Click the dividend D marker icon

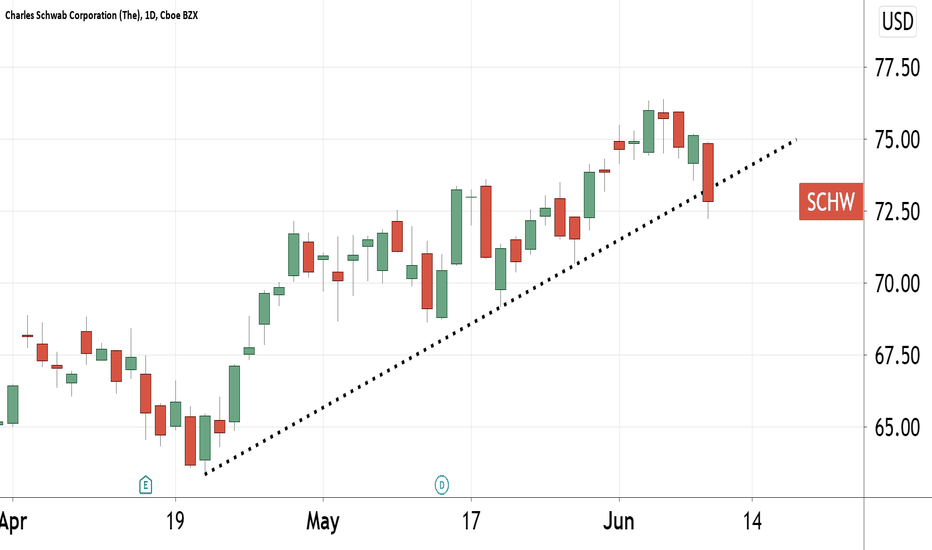coord(441,485)
